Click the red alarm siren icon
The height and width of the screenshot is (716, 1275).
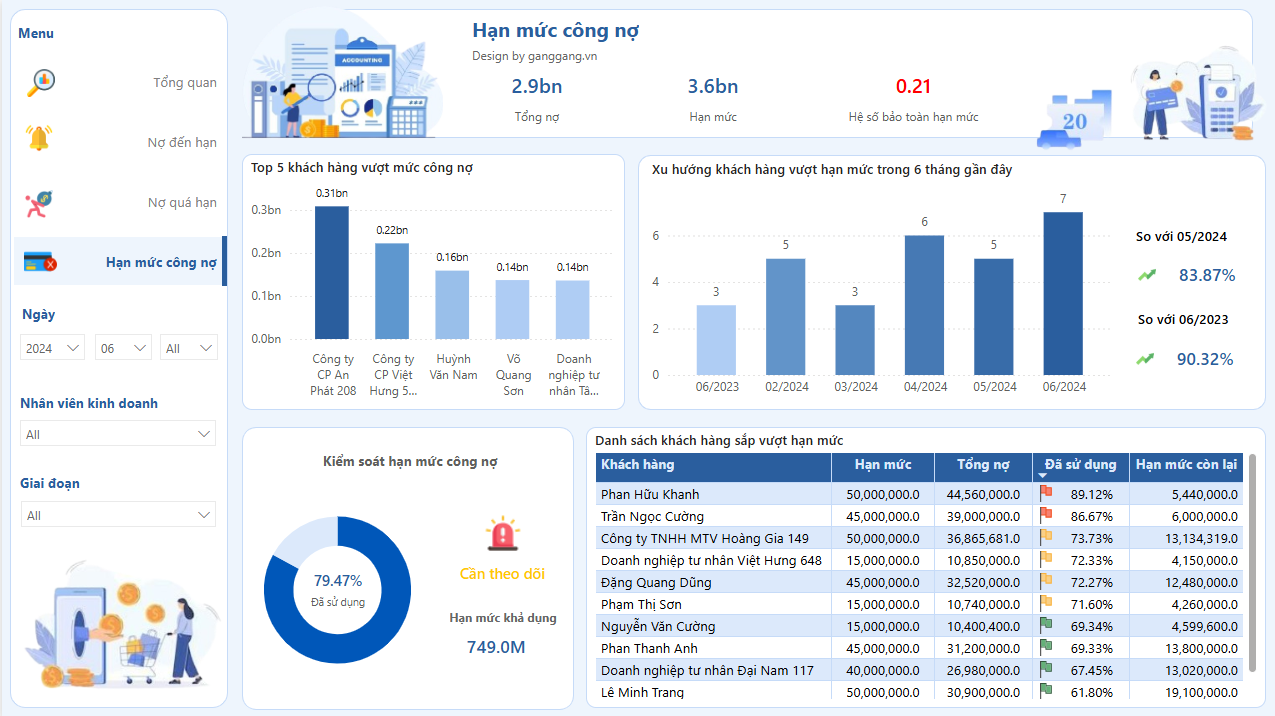pyautogui.click(x=502, y=535)
